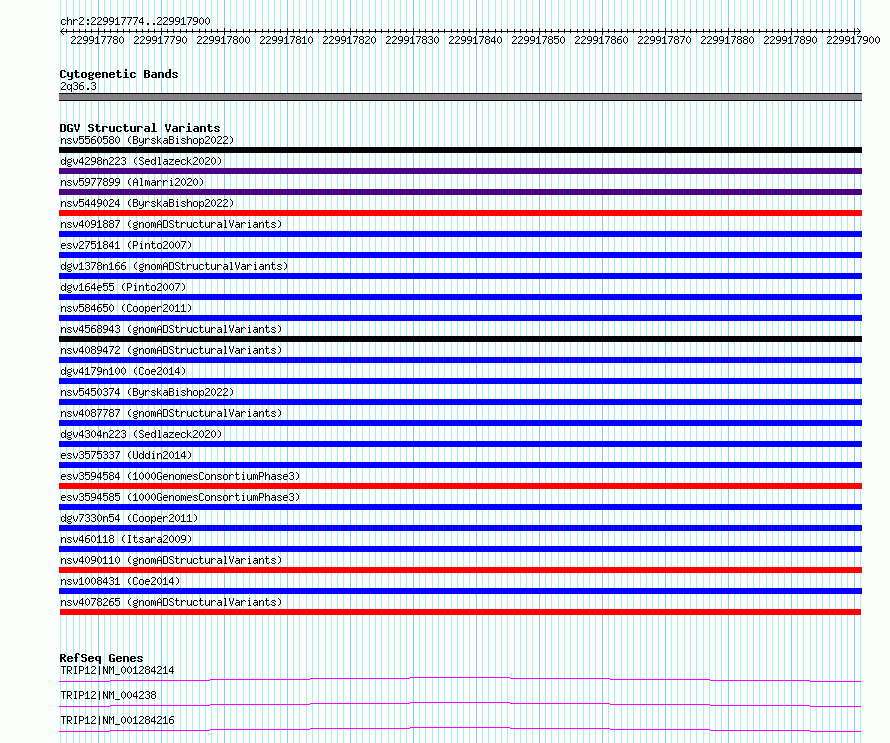
Task: Click the blue bar under nsv4091887
Action: coord(460,234)
